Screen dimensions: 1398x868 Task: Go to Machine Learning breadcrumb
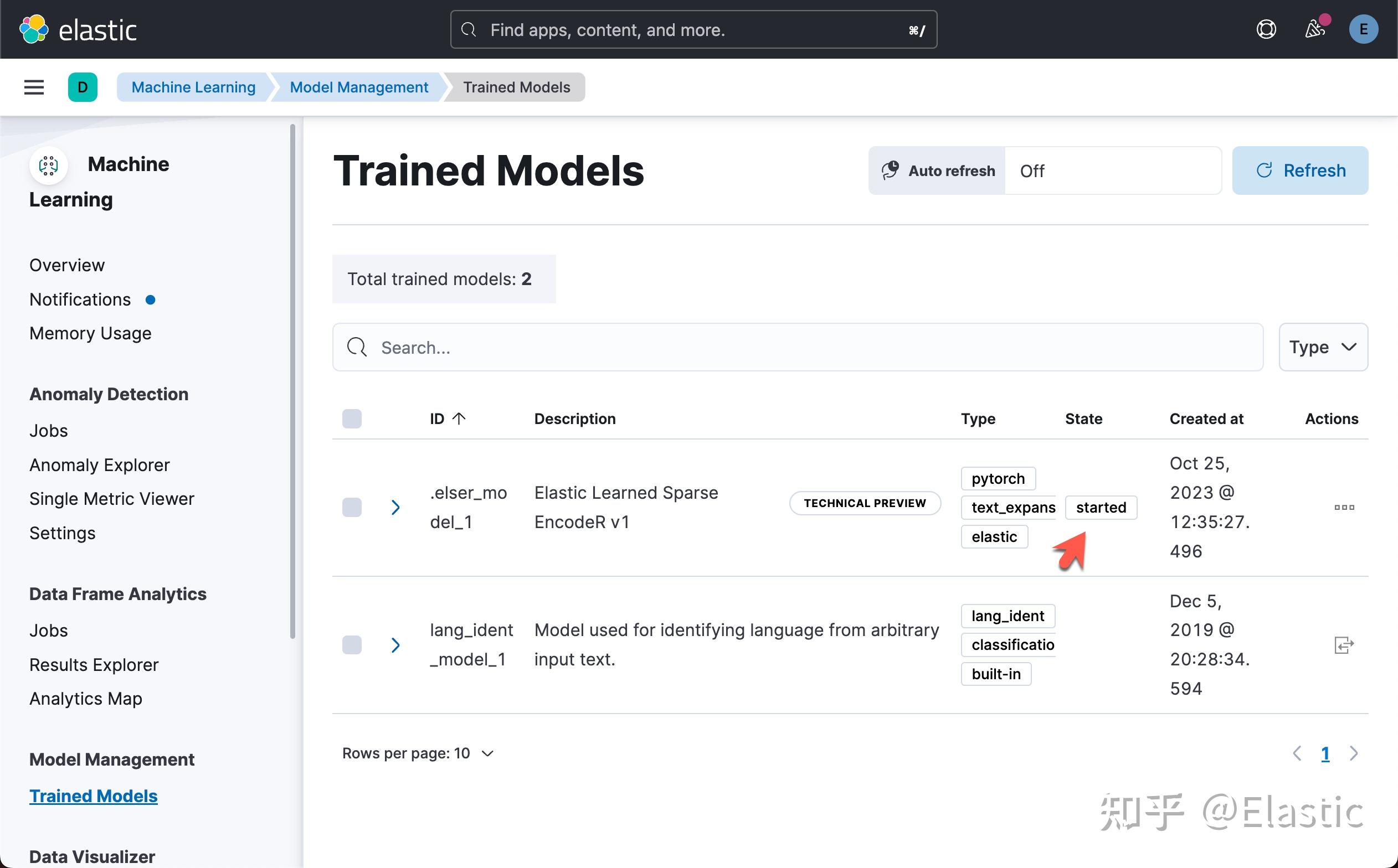(193, 87)
